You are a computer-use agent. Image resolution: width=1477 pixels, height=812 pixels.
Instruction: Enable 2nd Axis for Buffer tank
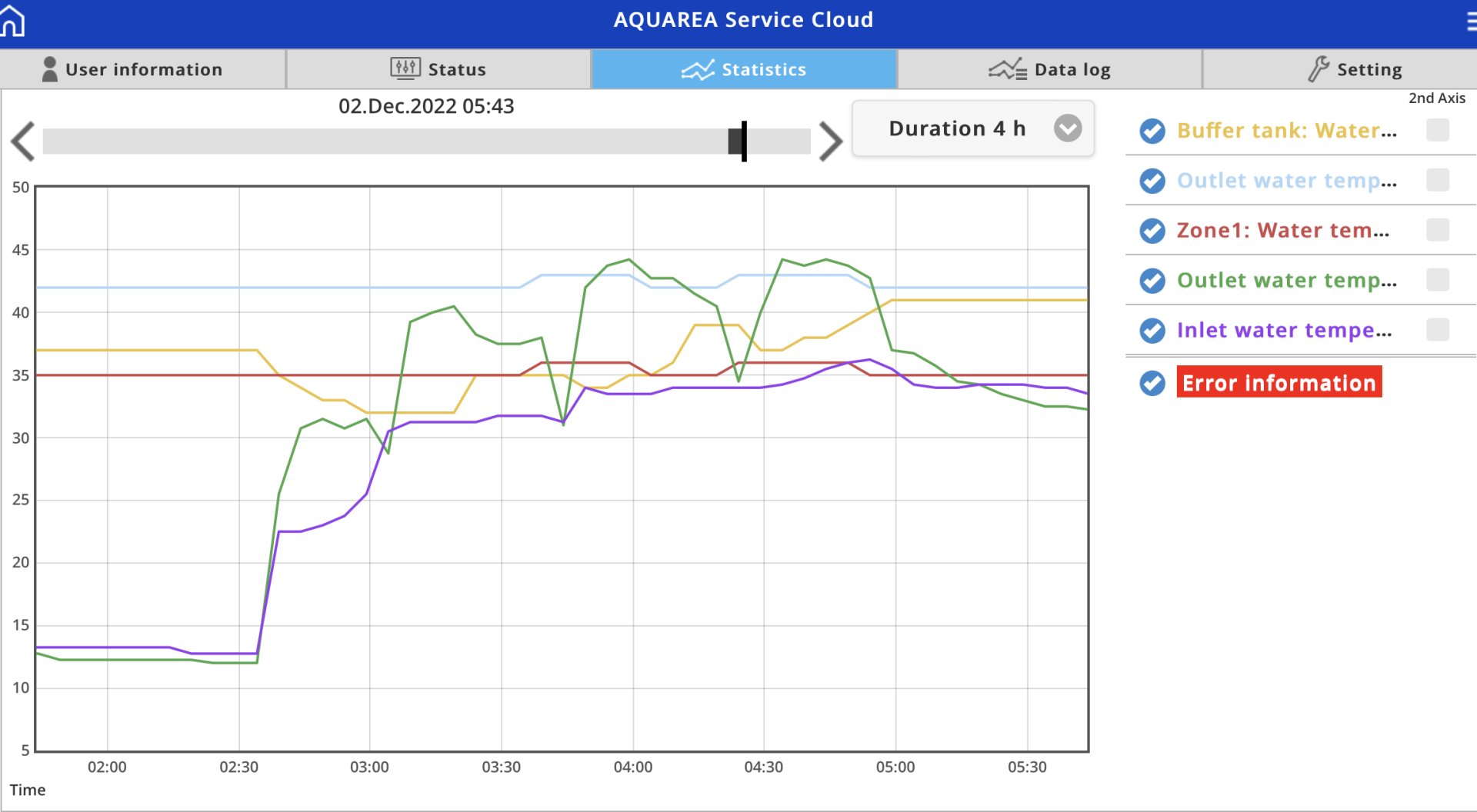tap(1437, 130)
